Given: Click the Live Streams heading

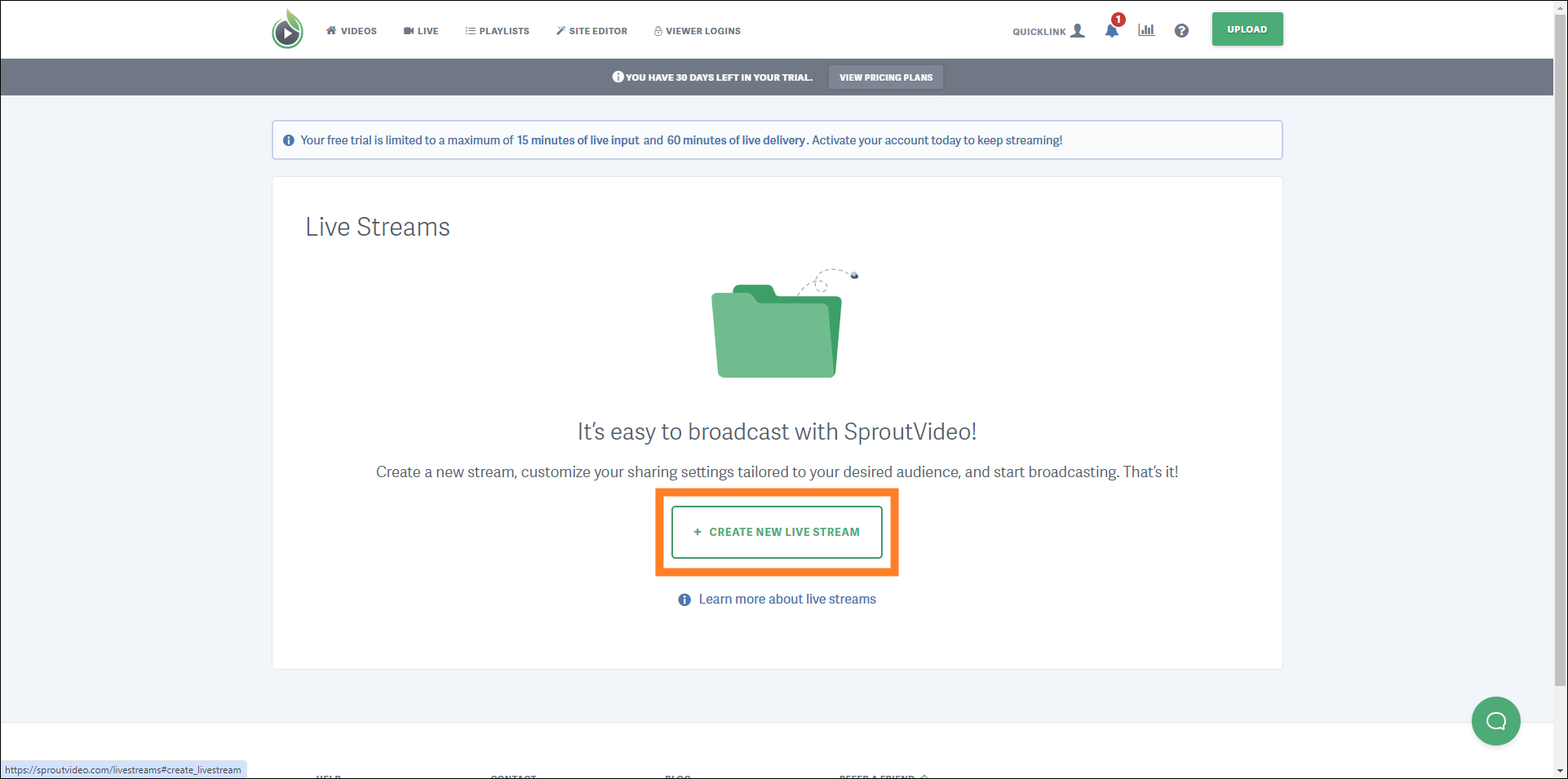Looking at the screenshot, I should (x=378, y=227).
